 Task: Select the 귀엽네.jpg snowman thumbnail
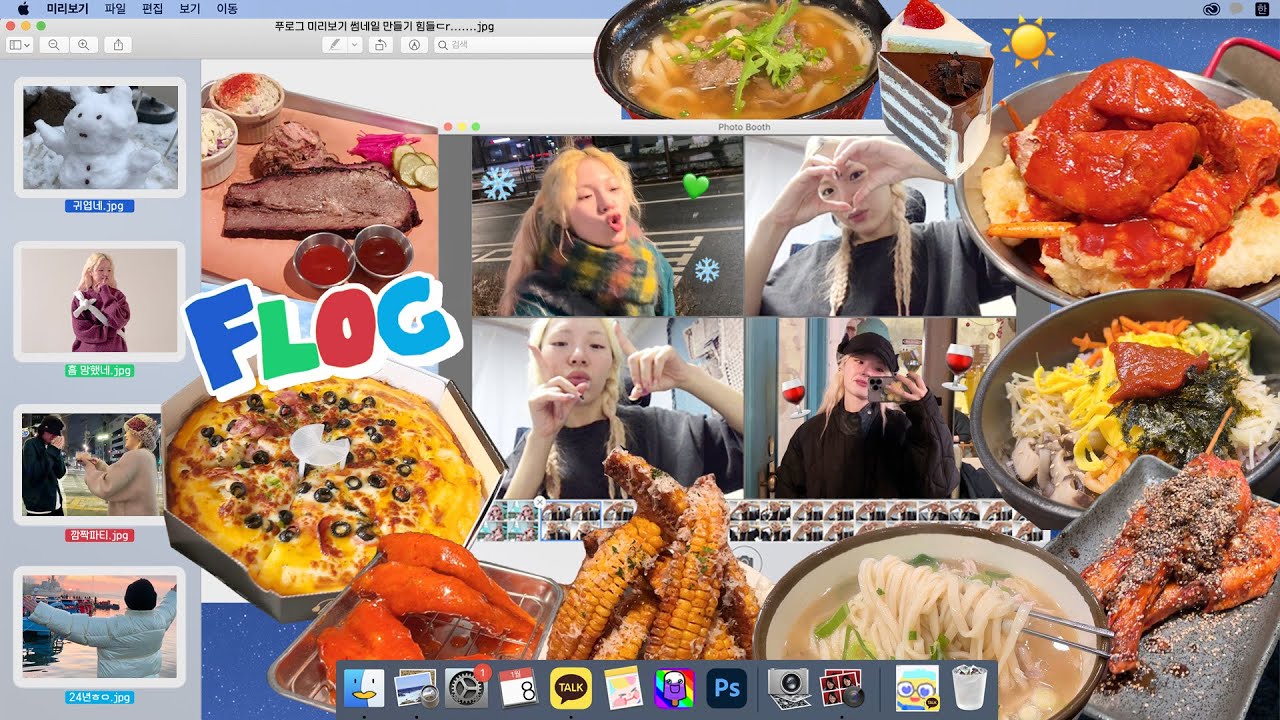point(100,137)
